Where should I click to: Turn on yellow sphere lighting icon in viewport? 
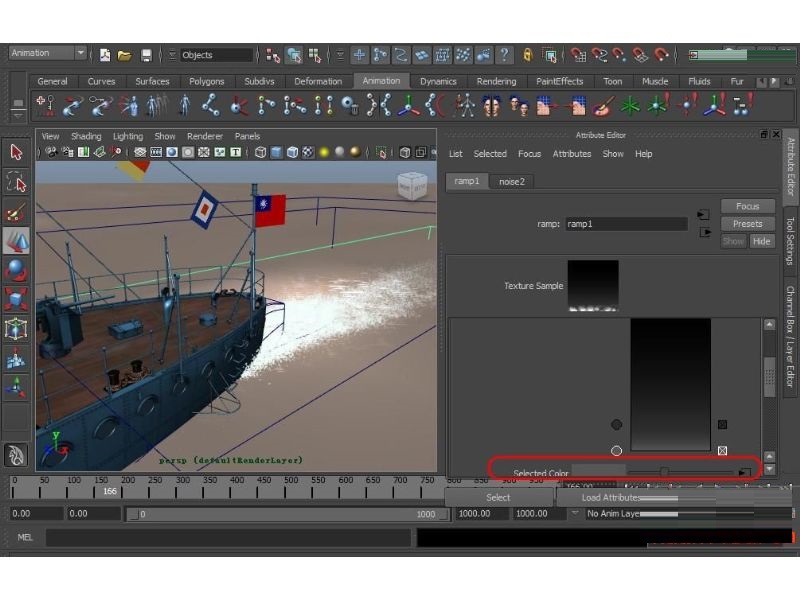pos(323,152)
